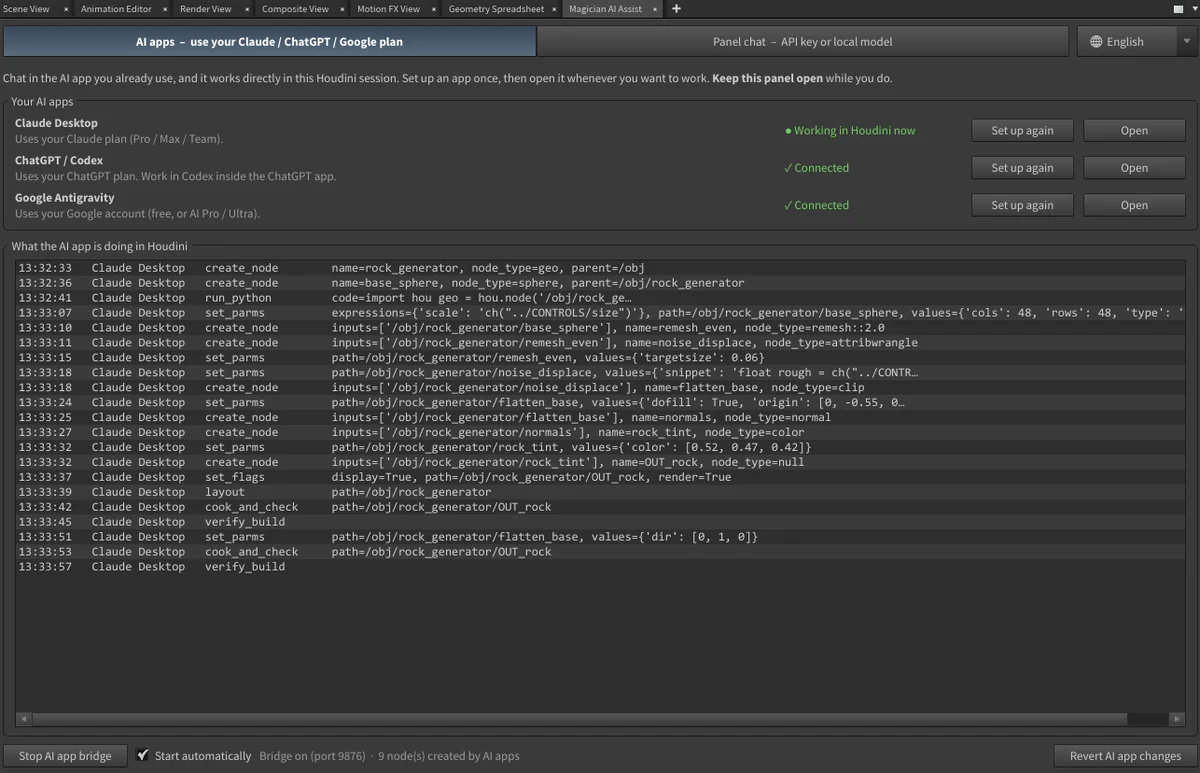Image resolution: width=1200 pixels, height=773 pixels.
Task: Set up ChatGPT / Codex again
Action: pos(1022,168)
